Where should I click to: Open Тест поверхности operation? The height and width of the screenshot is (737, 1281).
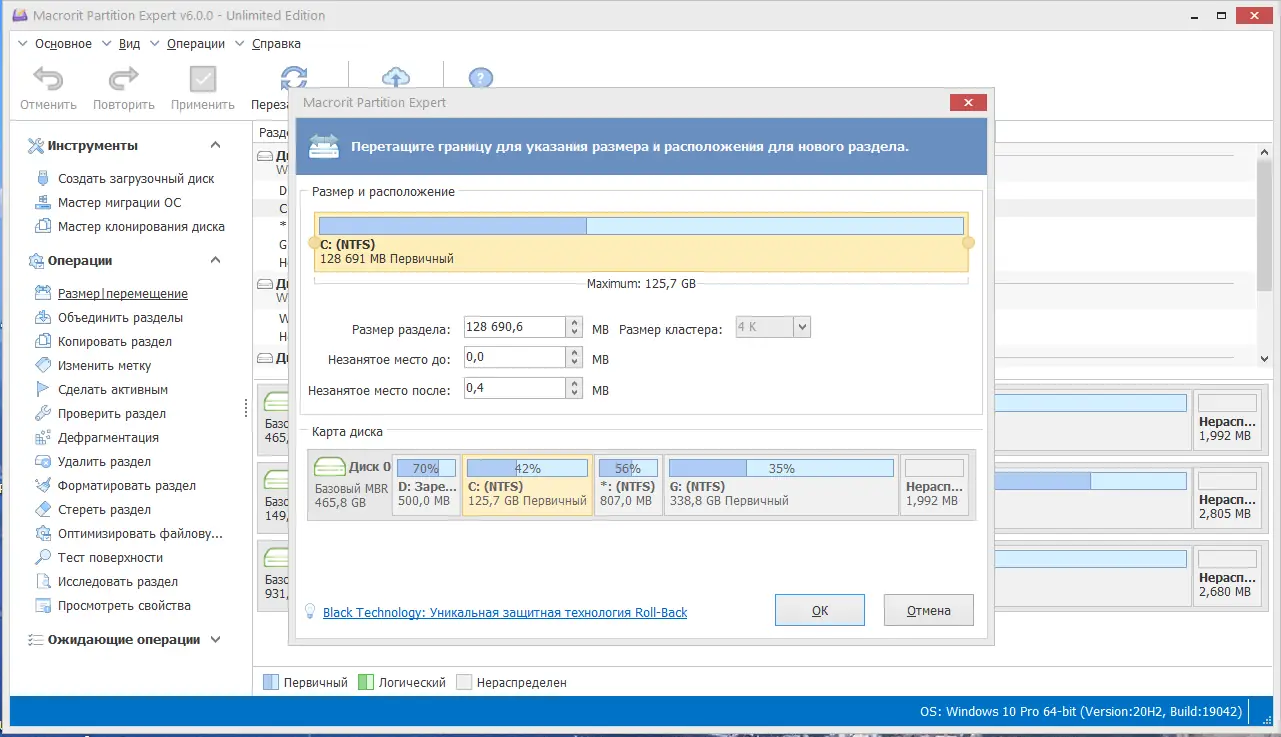point(110,558)
